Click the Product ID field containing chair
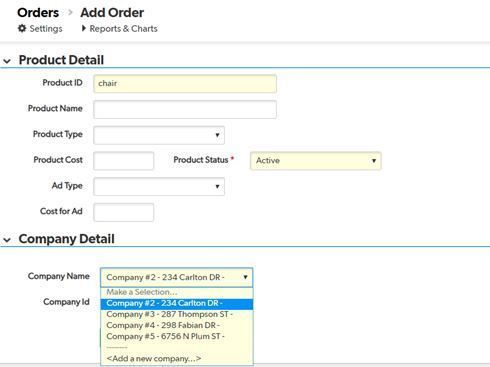The height and width of the screenshot is (367, 490). (185, 83)
